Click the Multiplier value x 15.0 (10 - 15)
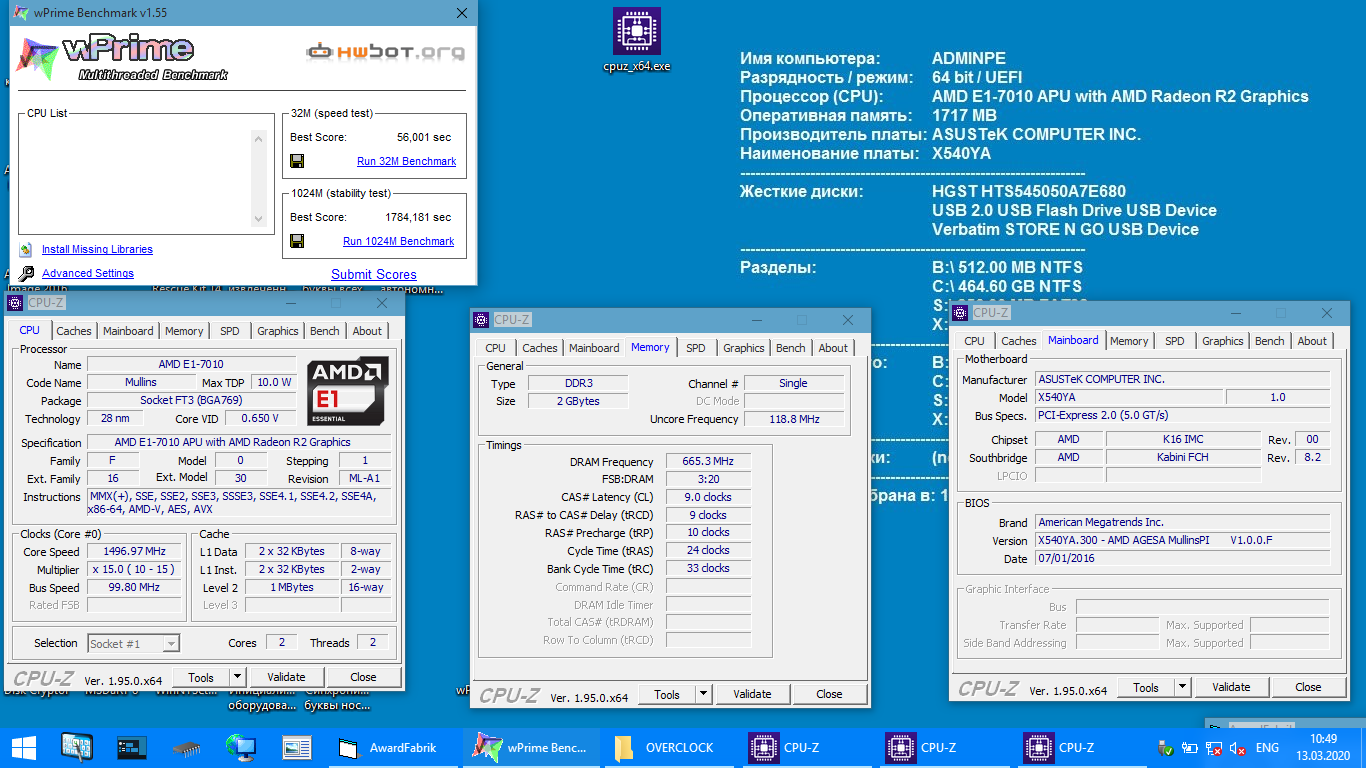The width and height of the screenshot is (1366, 768). click(135, 569)
